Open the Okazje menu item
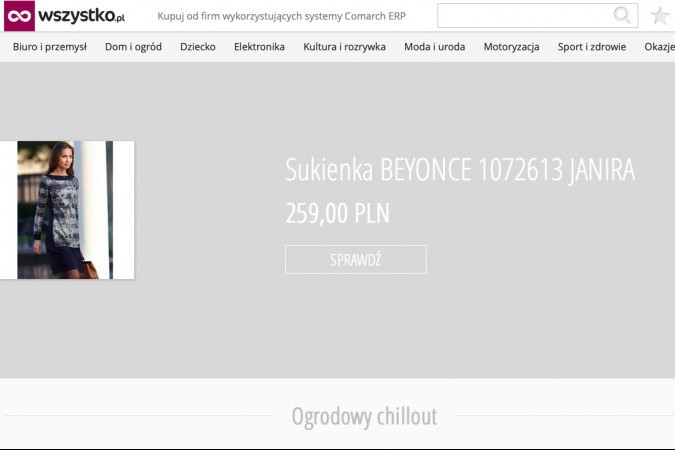The height and width of the screenshot is (450, 675). coord(659,47)
